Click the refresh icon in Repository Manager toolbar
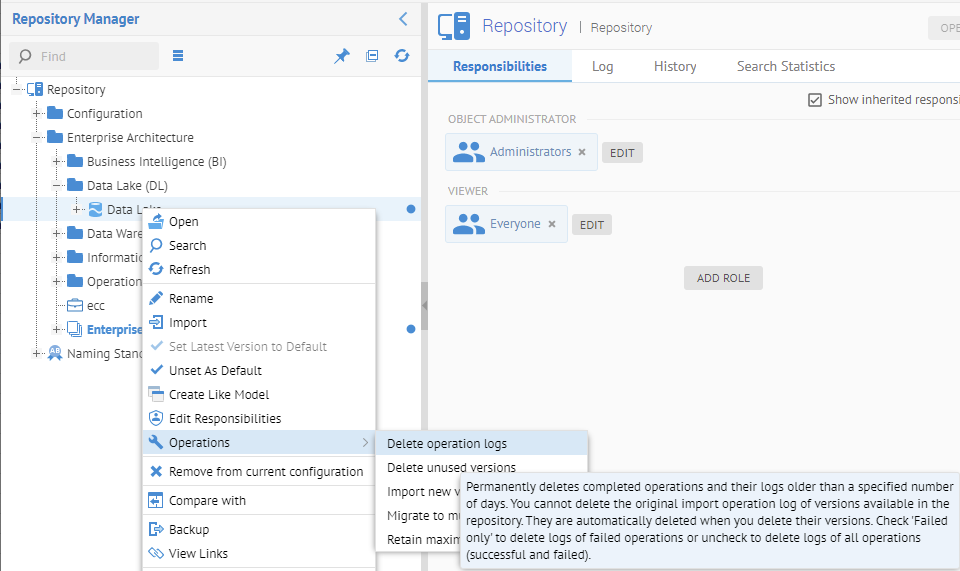Image resolution: width=960 pixels, height=571 pixels. point(402,56)
